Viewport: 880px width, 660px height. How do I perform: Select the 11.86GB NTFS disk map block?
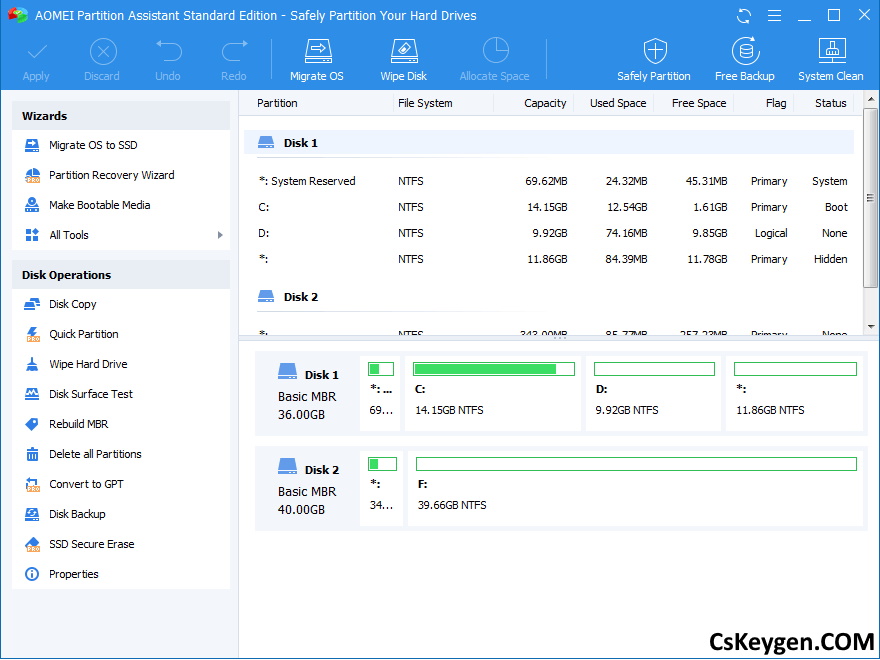pyautogui.click(x=794, y=393)
